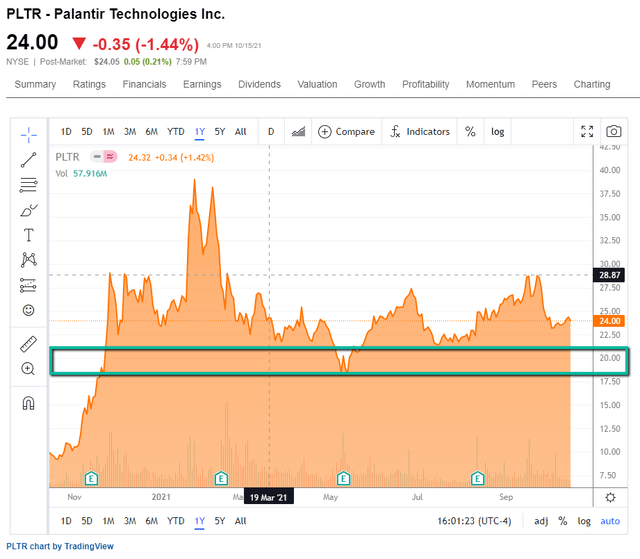Set top range to 1M

[x=109, y=132]
